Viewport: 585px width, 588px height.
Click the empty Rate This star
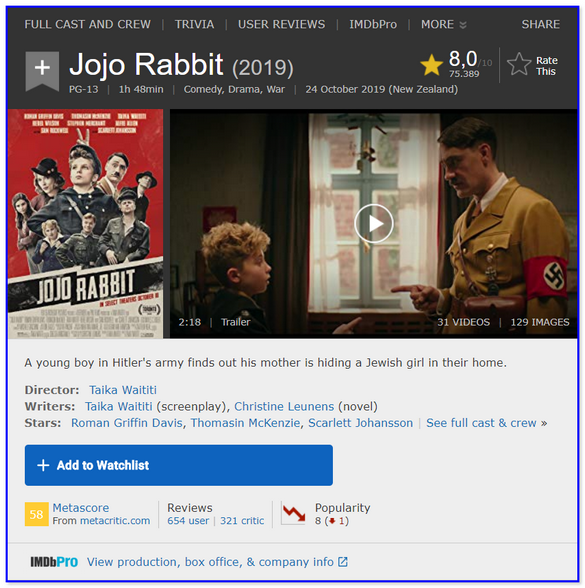tap(519, 64)
